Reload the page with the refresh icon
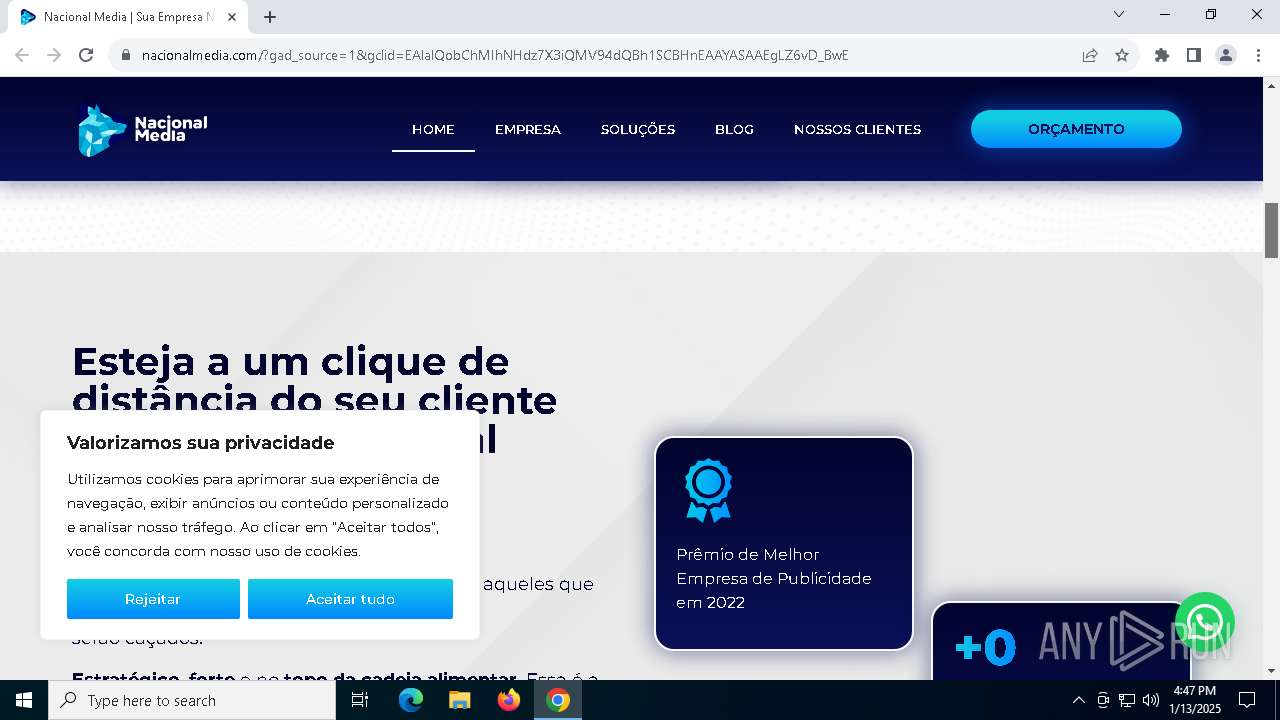 86,55
